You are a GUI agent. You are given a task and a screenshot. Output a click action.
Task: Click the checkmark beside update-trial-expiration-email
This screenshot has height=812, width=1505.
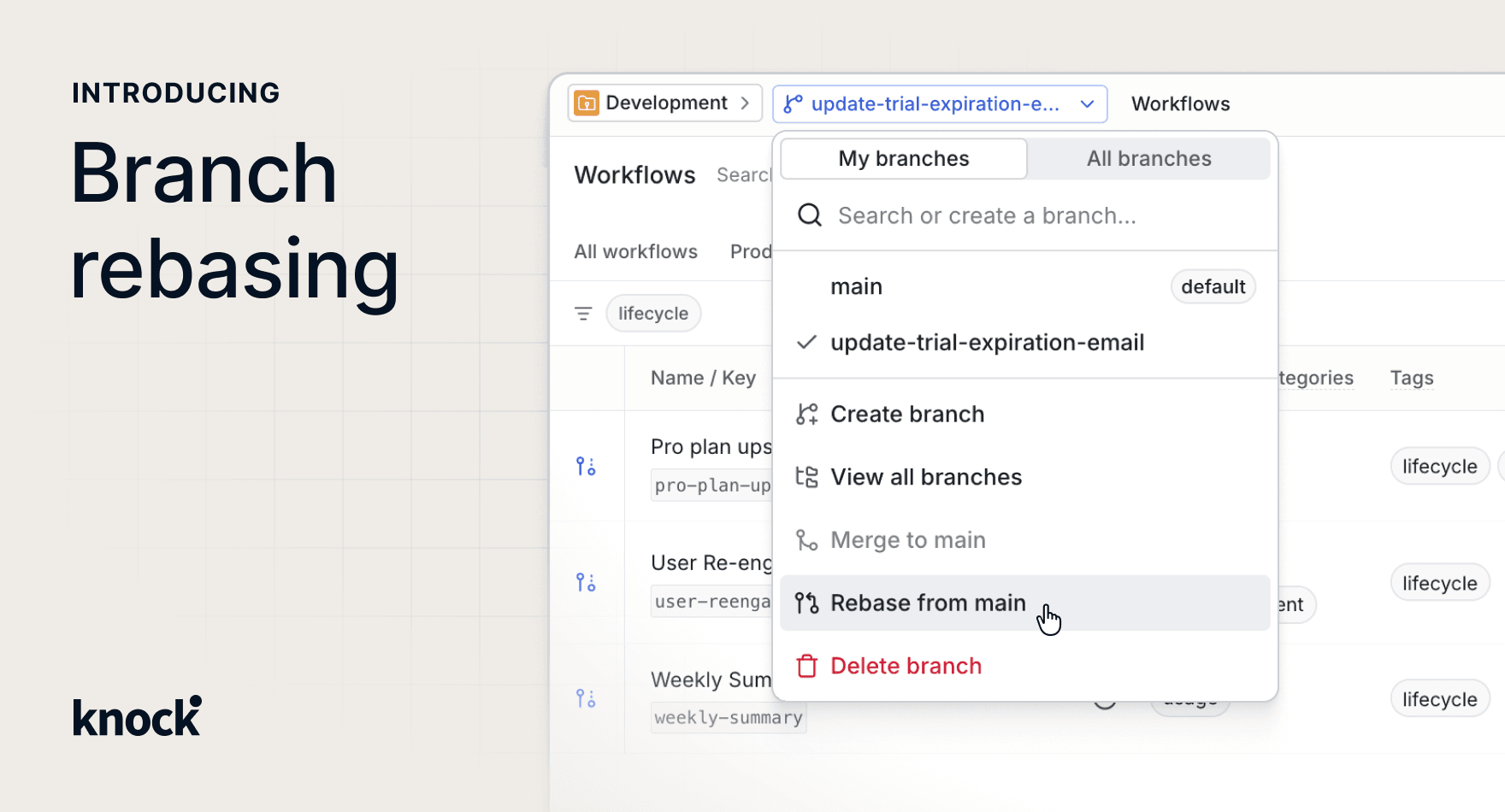pos(806,343)
